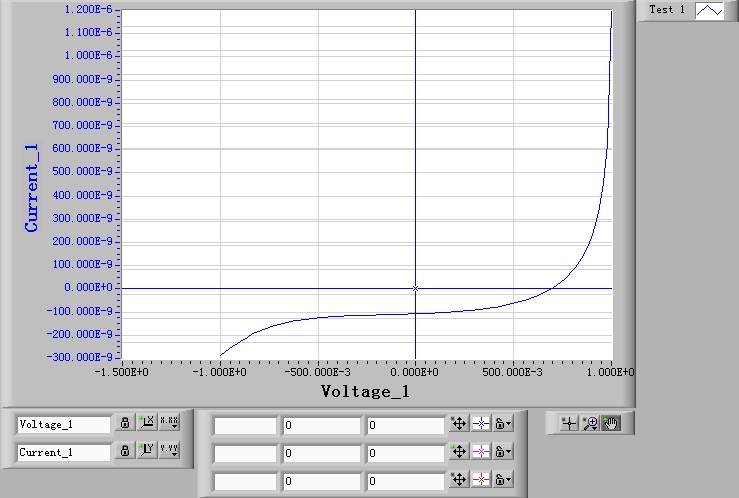
Task: Click the Test 1 plot legend label
Action: 666,9
